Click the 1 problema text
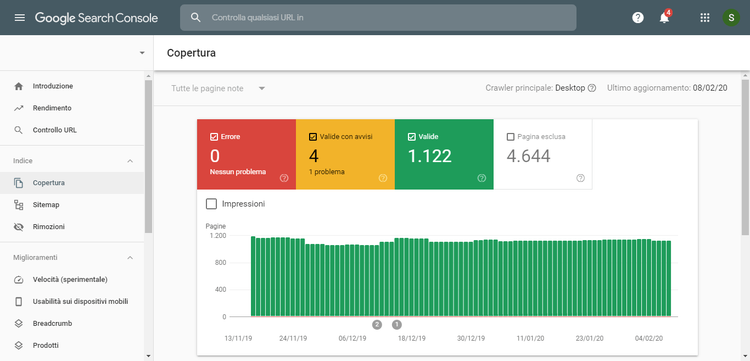 pyautogui.click(x=327, y=172)
